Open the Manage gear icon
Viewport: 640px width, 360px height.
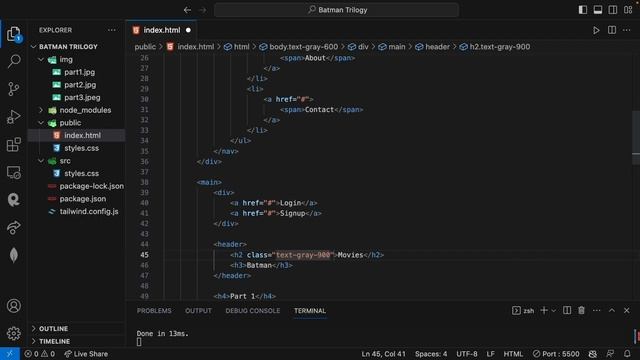(x=13, y=333)
